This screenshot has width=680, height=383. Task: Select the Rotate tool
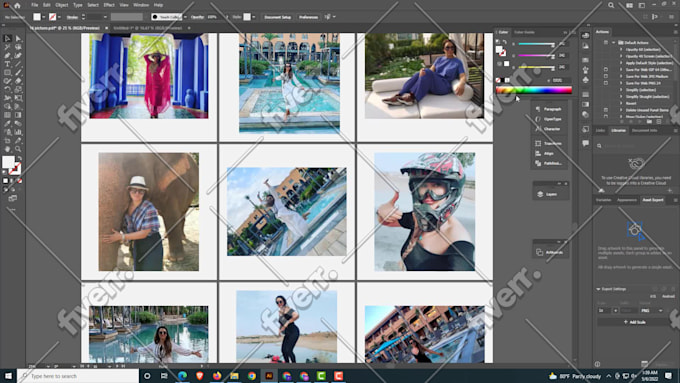tap(7, 89)
